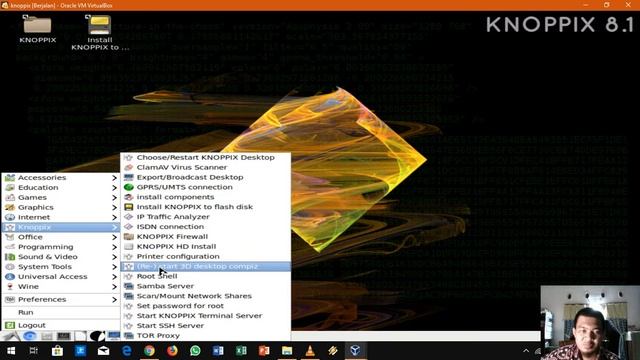The width and height of the screenshot is (640, 360).
Task: Click the TOR Proxy icon
Action: click(x=129, y=336)
